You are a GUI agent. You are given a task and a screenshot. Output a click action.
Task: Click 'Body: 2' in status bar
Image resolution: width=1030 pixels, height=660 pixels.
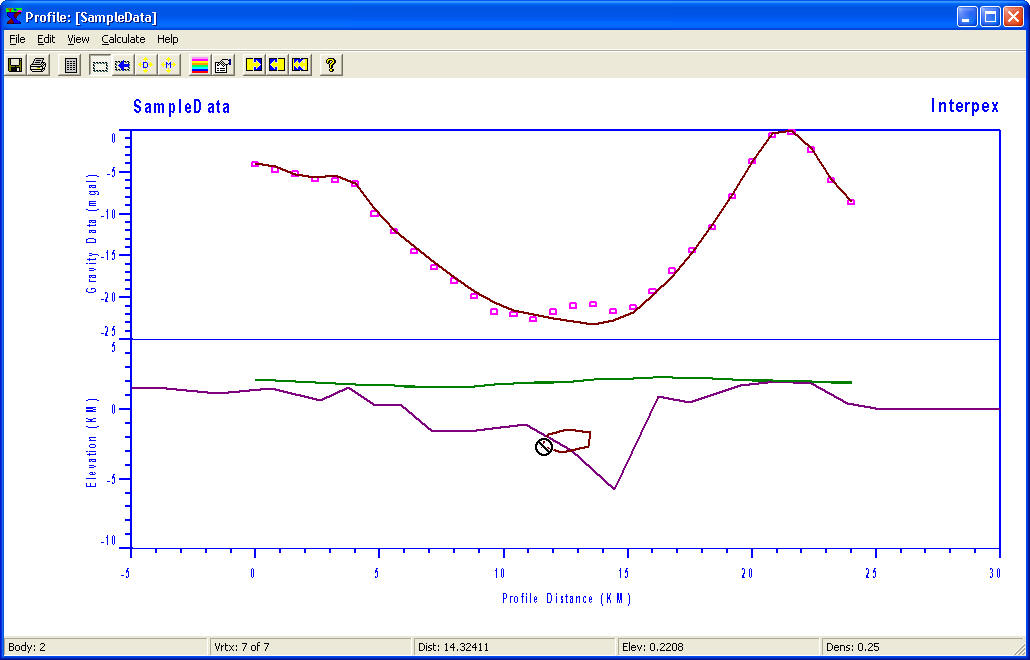(27, 648)
